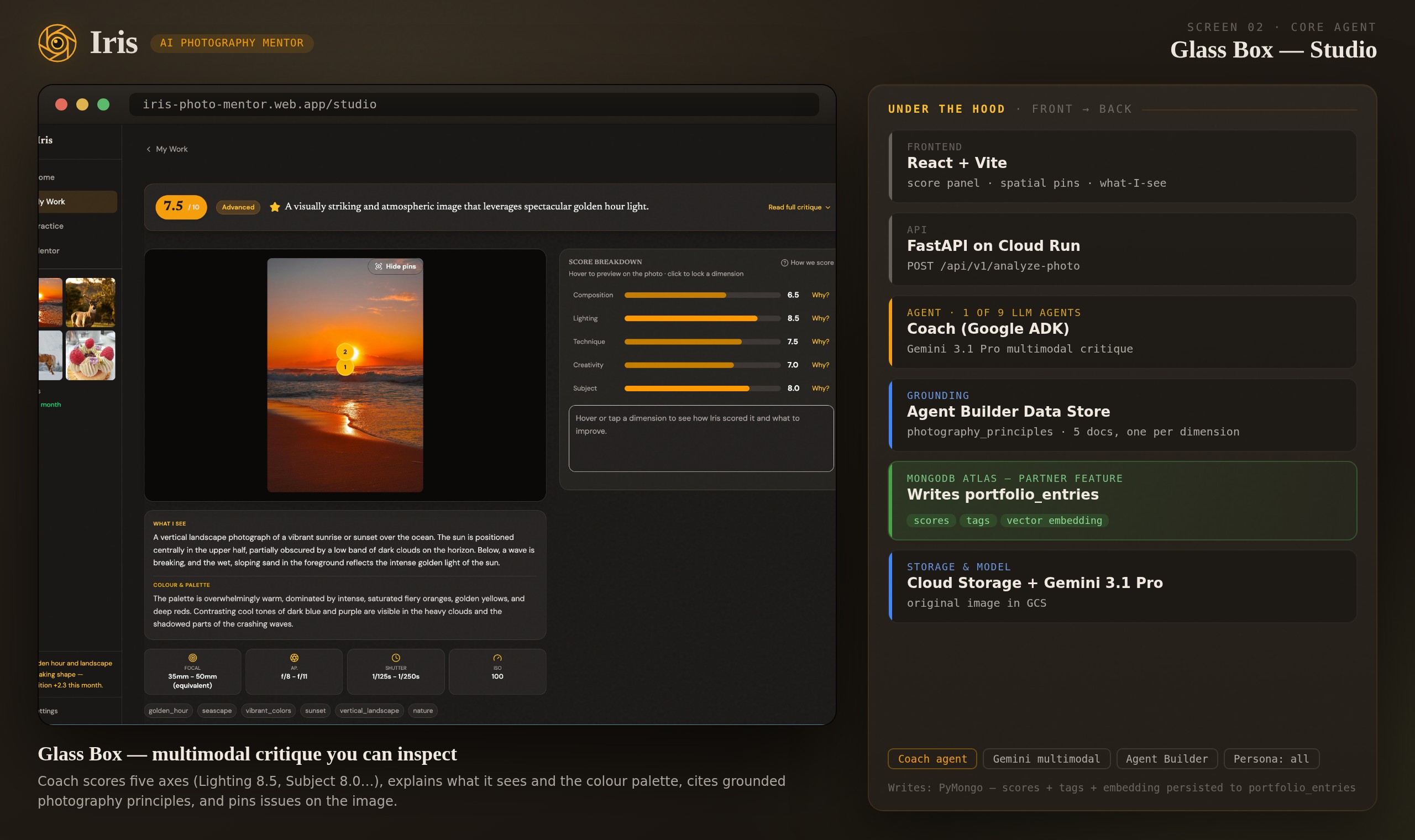Click the browser address bar URL

(474, 104)
